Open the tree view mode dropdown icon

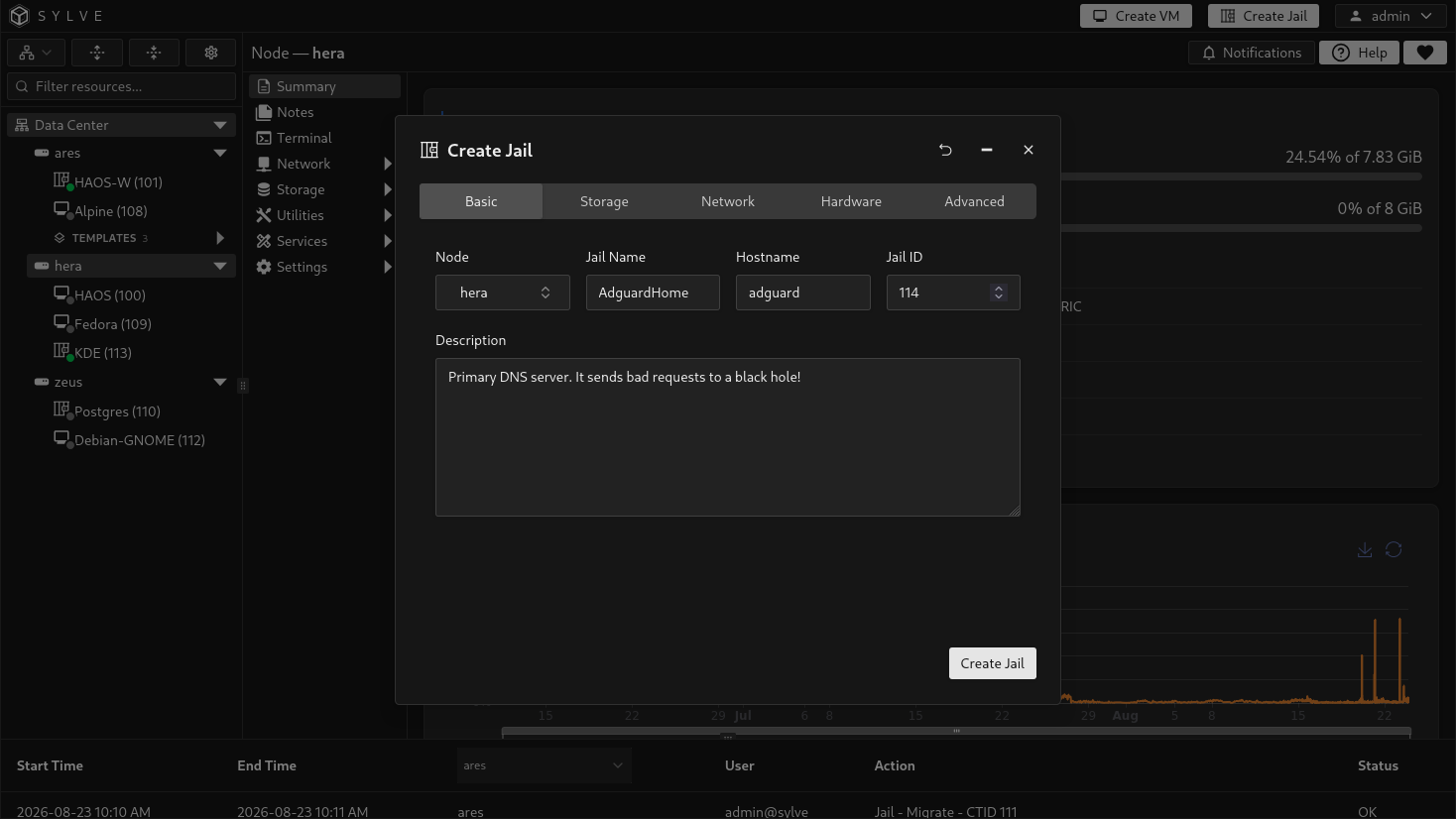click(36, 53)
